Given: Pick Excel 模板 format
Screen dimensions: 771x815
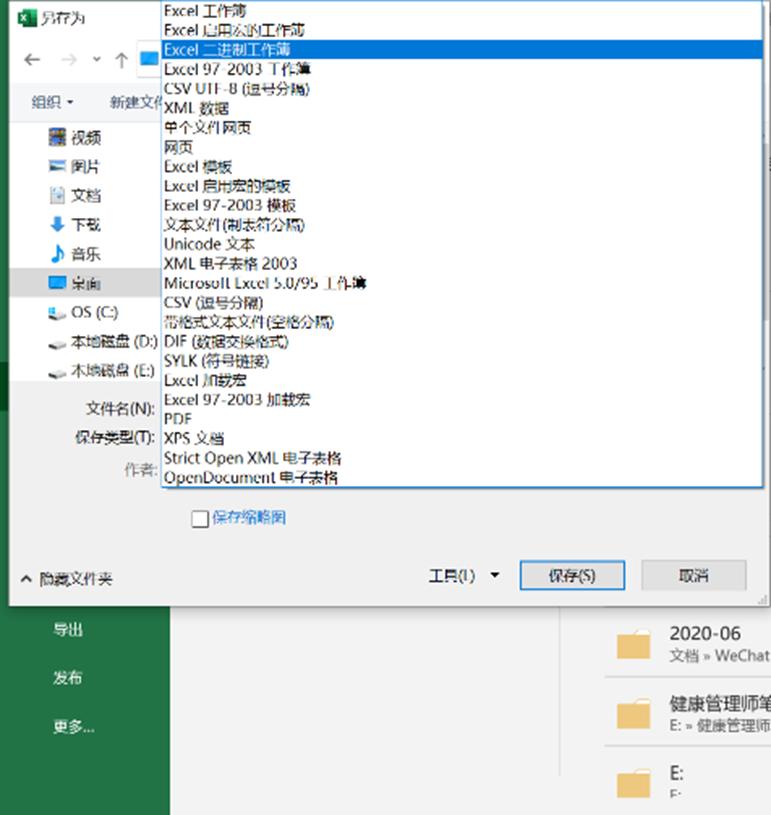Looking at the screenshot, I should point(462,166).
